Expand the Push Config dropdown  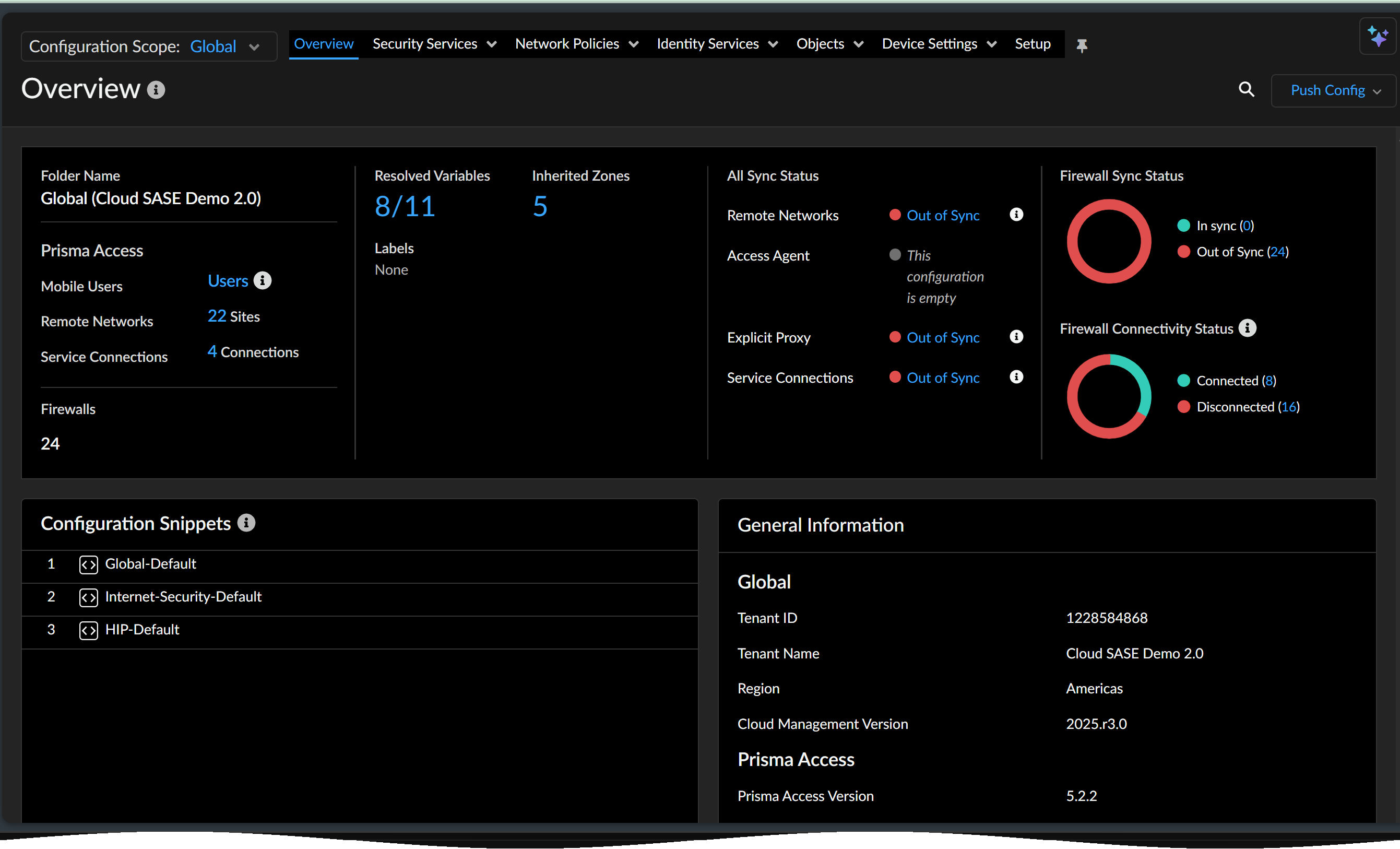point(1334,90)
